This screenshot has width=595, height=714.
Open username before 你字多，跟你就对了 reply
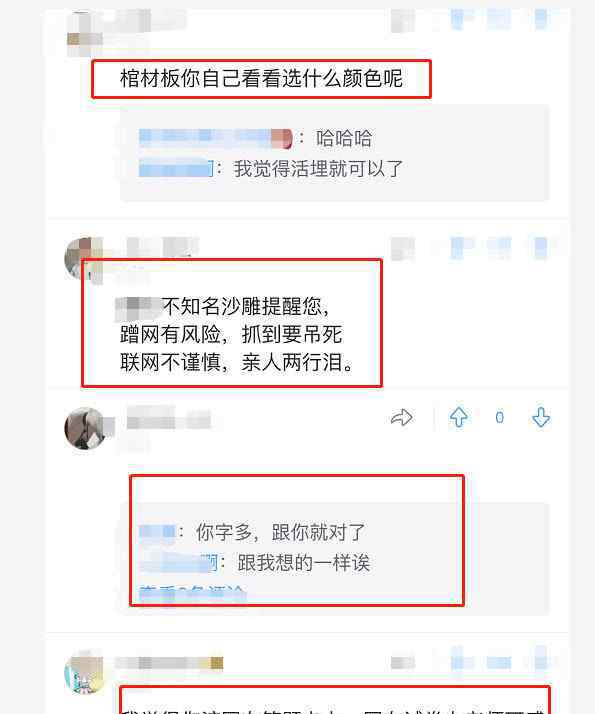click(x=157, y=532)
